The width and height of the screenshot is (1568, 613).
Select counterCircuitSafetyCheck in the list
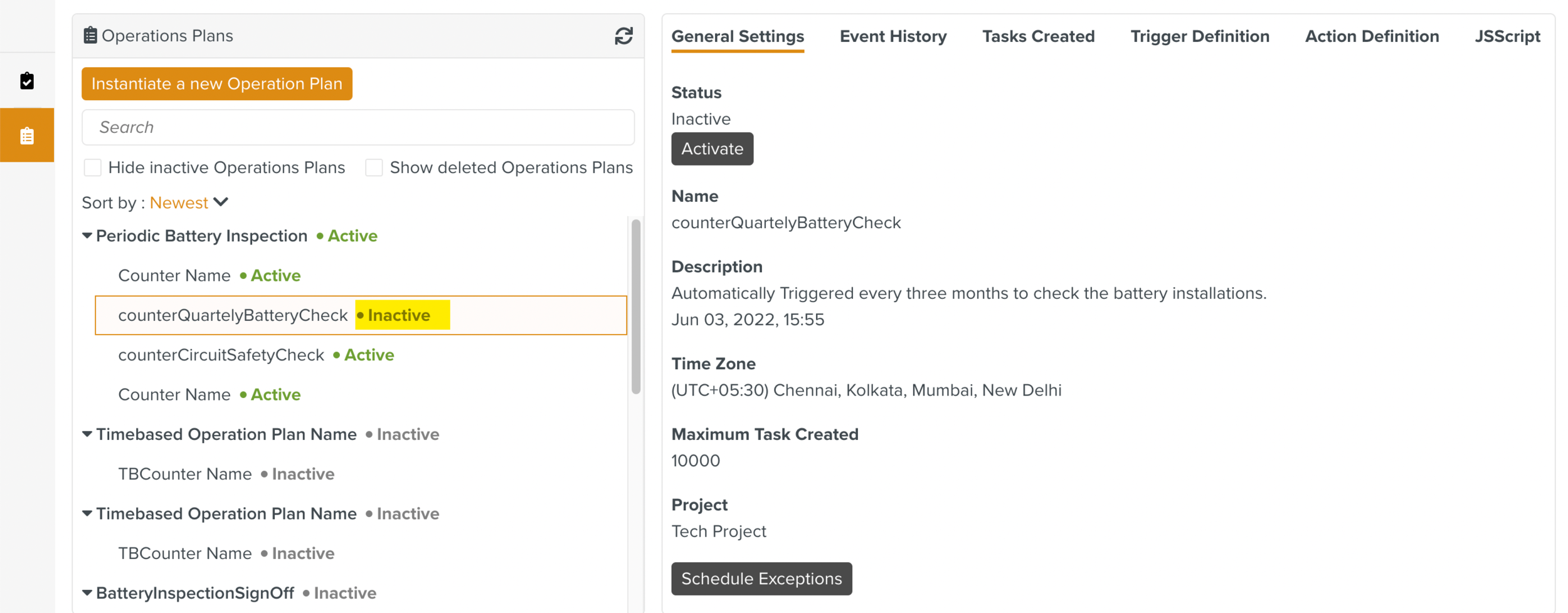[221, 355]
